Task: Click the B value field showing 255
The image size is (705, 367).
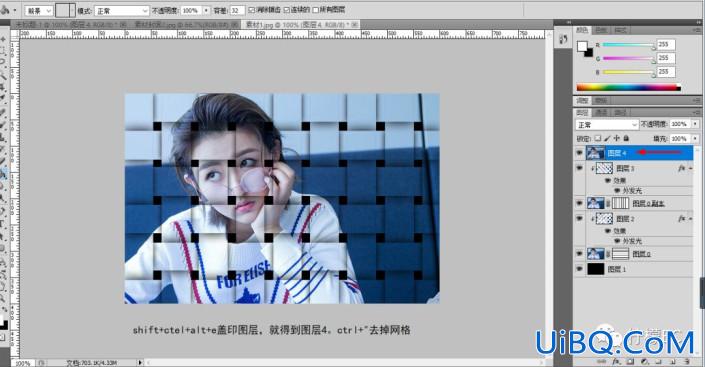Action: coord(666,71)
